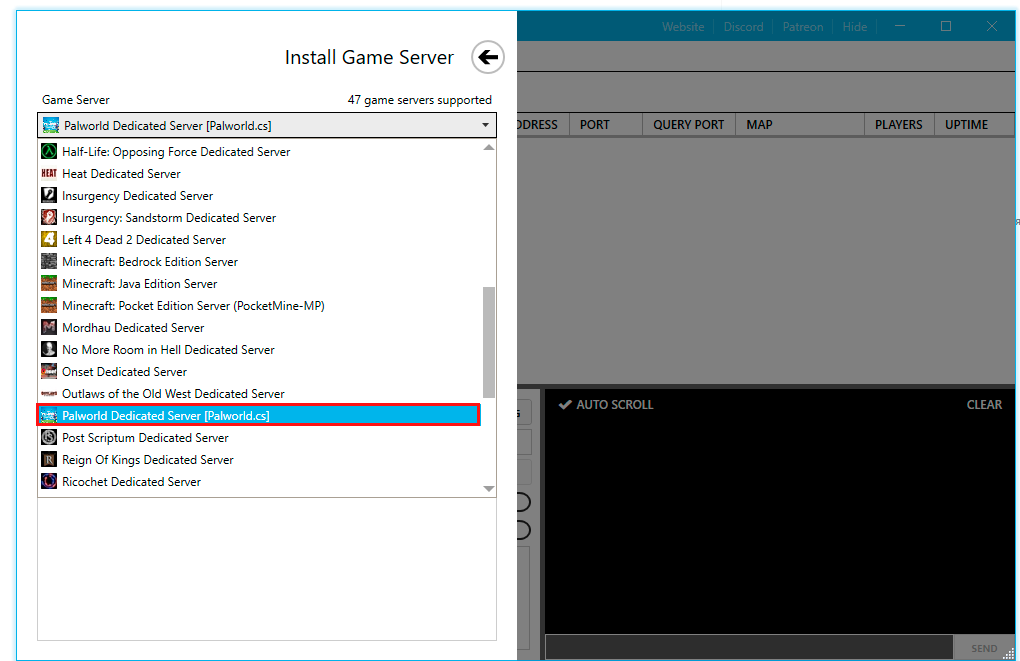Click the Minecraft: Bedrock Edition icon
The image size is (1020, 661).
[49, 262]
